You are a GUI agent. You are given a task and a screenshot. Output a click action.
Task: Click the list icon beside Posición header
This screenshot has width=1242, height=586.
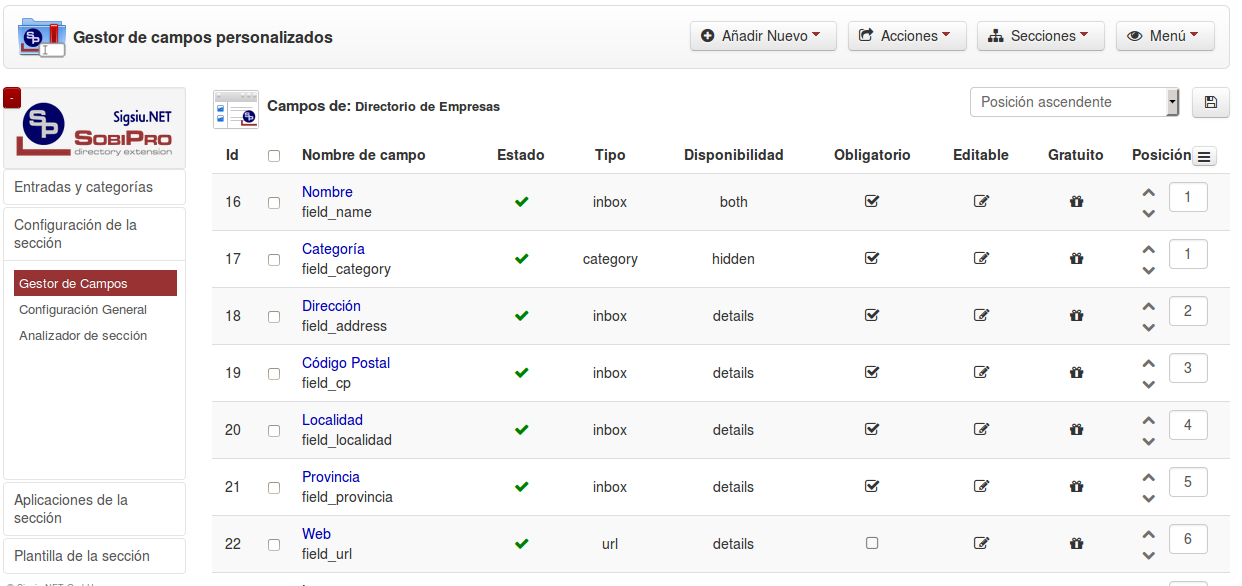(x=1204, y=156)
